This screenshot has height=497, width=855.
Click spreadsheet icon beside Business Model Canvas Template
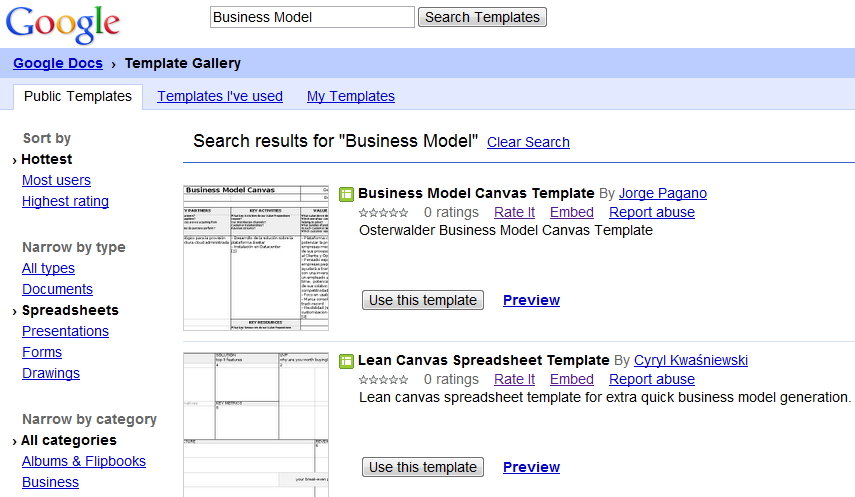click(x=346, y=194)
